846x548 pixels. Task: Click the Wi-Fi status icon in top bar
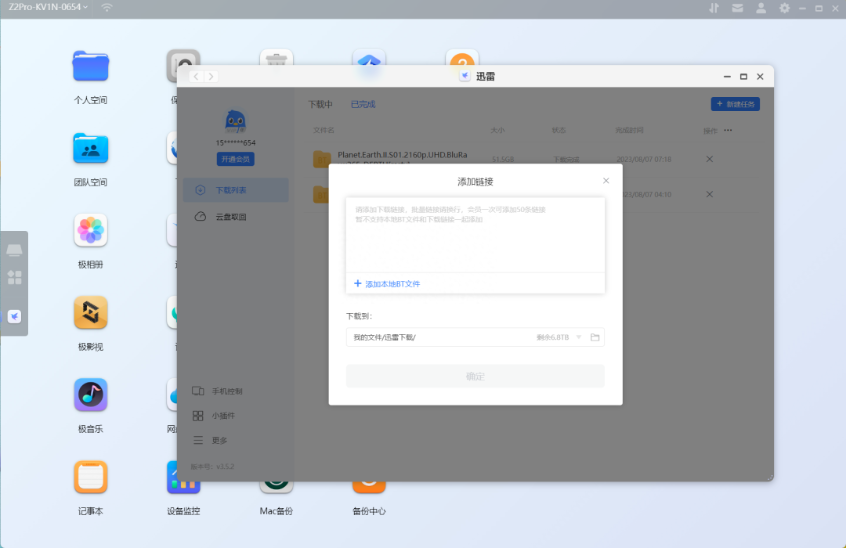(107, 8)
